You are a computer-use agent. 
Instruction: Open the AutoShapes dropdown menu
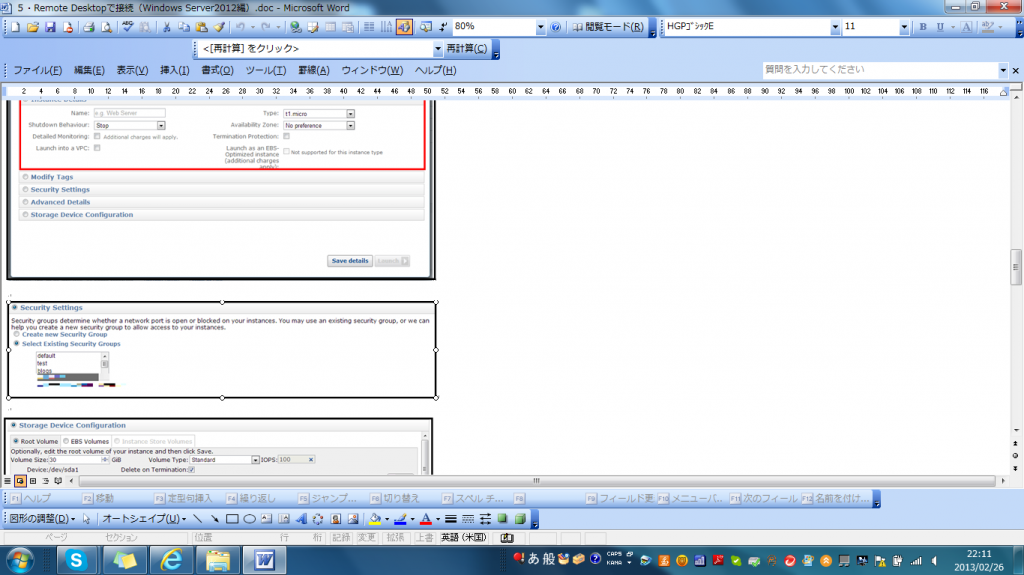[x=144, y=519]
